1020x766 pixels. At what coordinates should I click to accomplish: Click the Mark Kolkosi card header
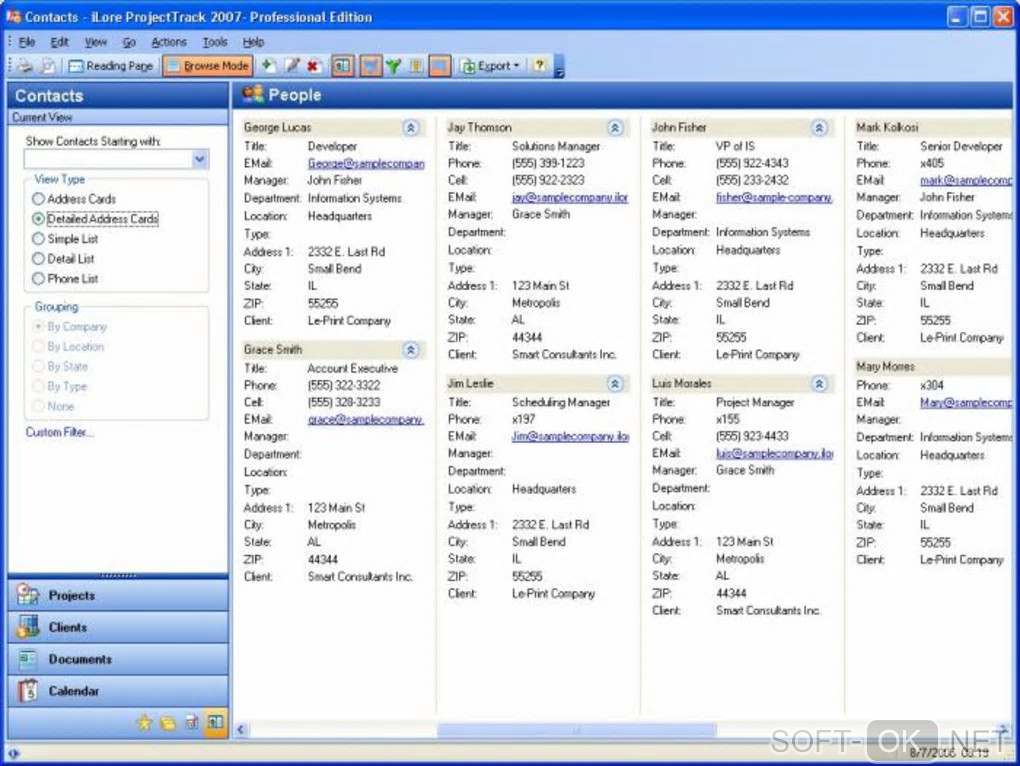(x=933, y=127)
